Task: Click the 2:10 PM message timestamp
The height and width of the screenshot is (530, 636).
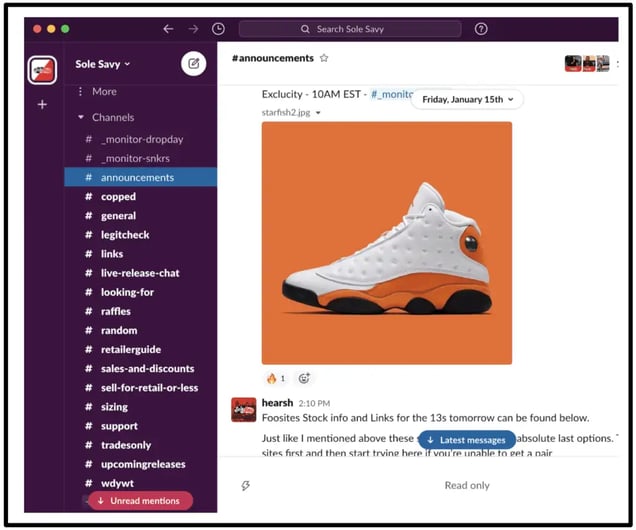Action: (314, 403)
